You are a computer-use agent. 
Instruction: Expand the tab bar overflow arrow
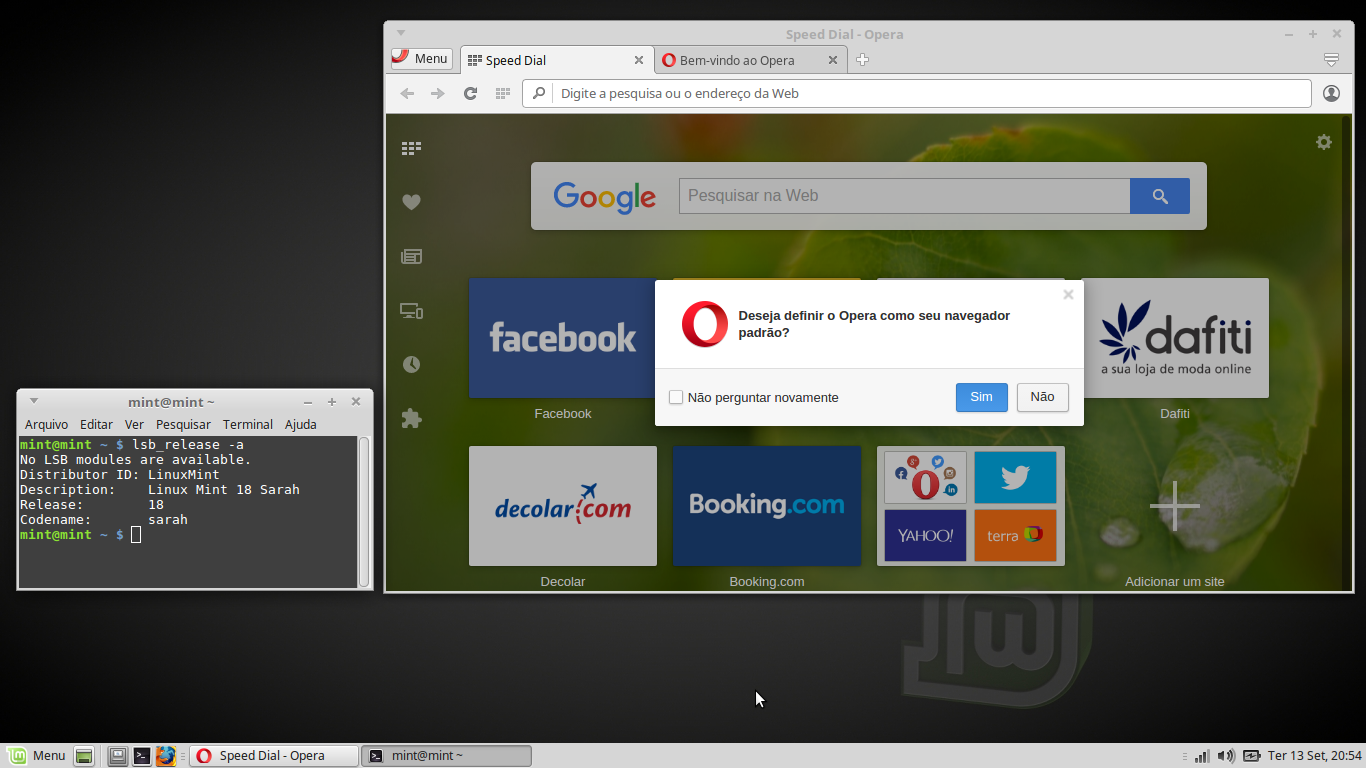coord(1330,59)
